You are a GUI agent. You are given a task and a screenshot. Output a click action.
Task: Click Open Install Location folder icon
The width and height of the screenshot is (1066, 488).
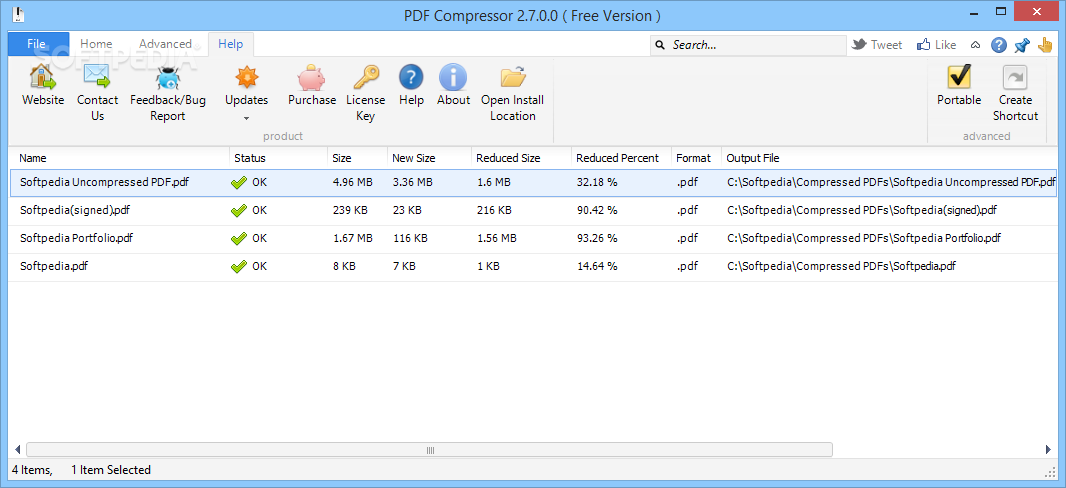point(513,77)
